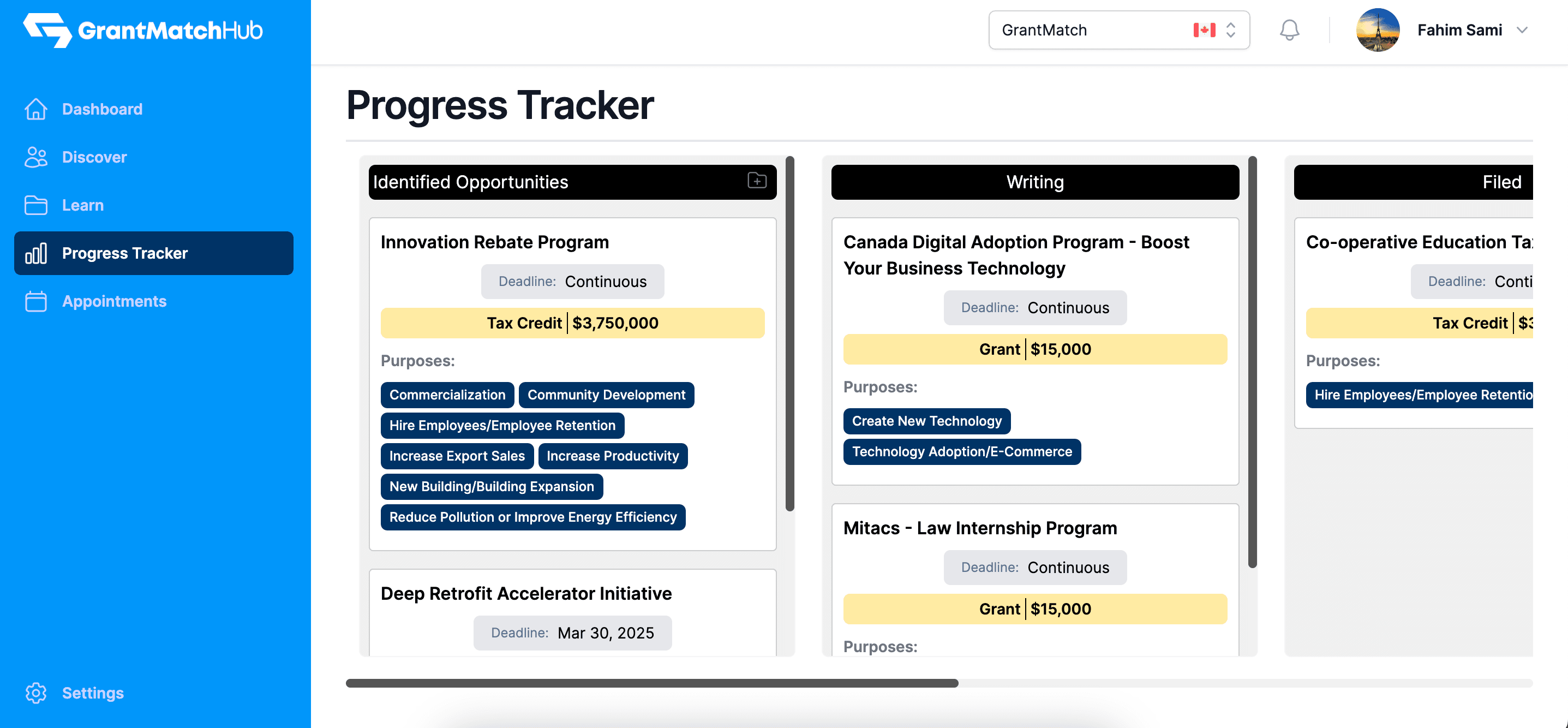Click add-folder icon in Identified Opportunities header

click(757, 181)
